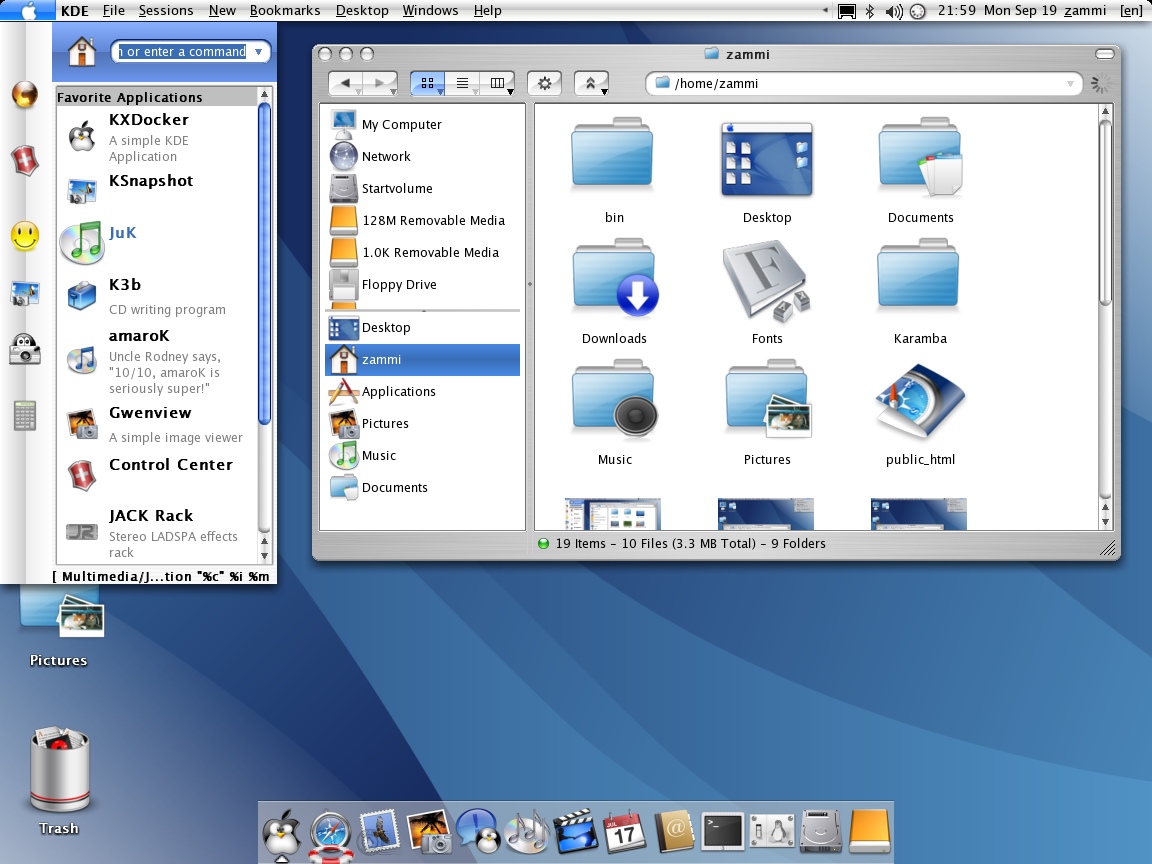The height and width of the screenshot is (864, 1152).
Task: Open the command field dropdown arrow
Action: click(x=259, y=51)
